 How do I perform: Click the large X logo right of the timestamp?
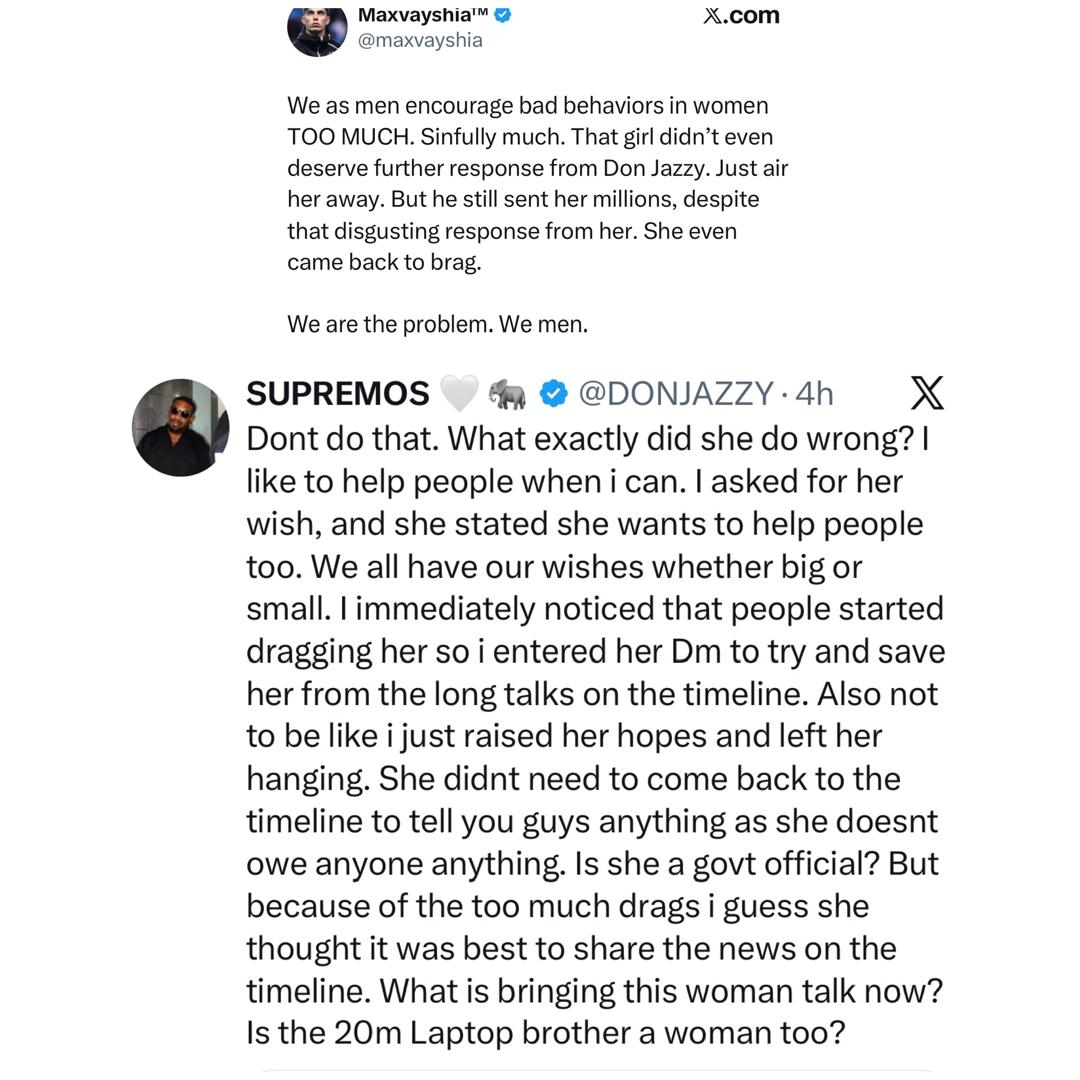(927, 394)
